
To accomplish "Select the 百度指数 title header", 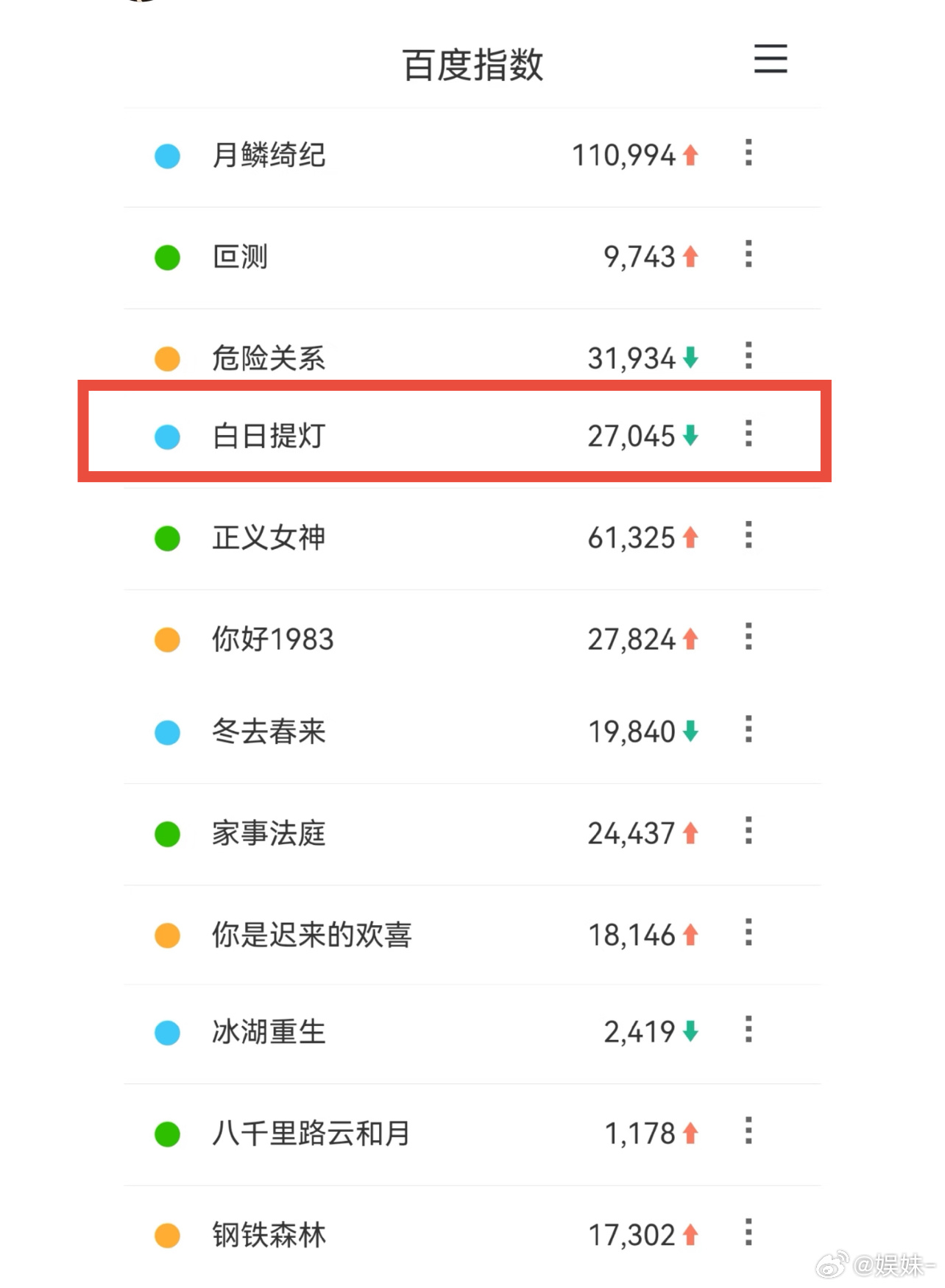I will [x=473, y=63].
